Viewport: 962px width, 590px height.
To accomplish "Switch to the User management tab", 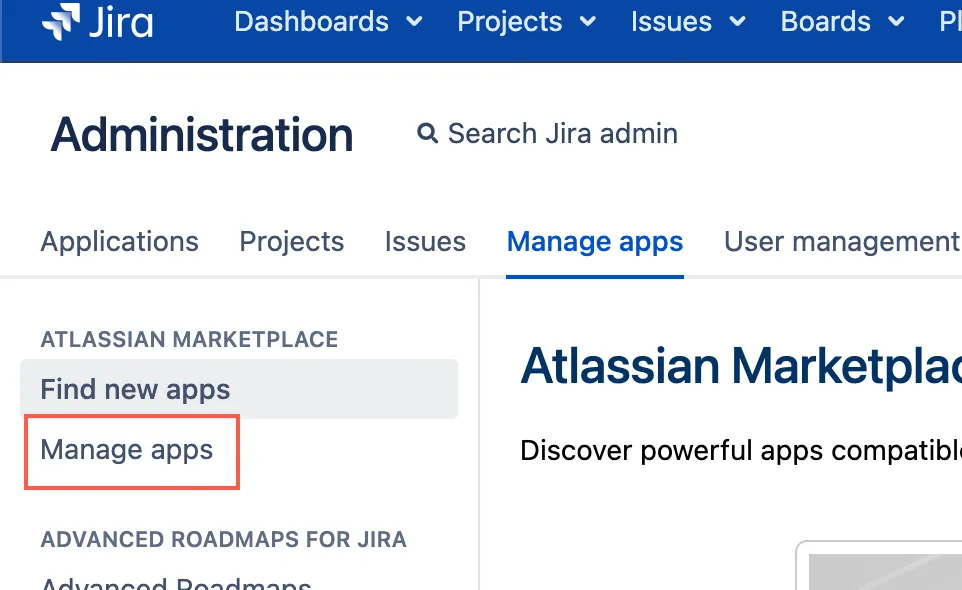I will [842, 242].
